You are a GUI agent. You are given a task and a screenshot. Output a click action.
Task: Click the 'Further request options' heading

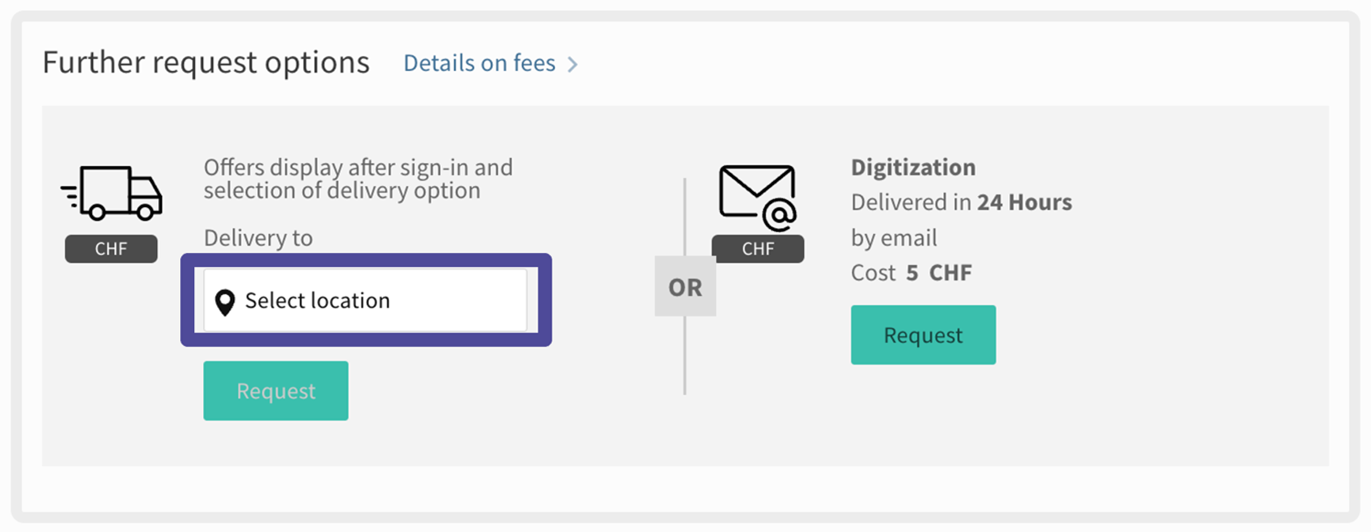(x=206, y=63)
